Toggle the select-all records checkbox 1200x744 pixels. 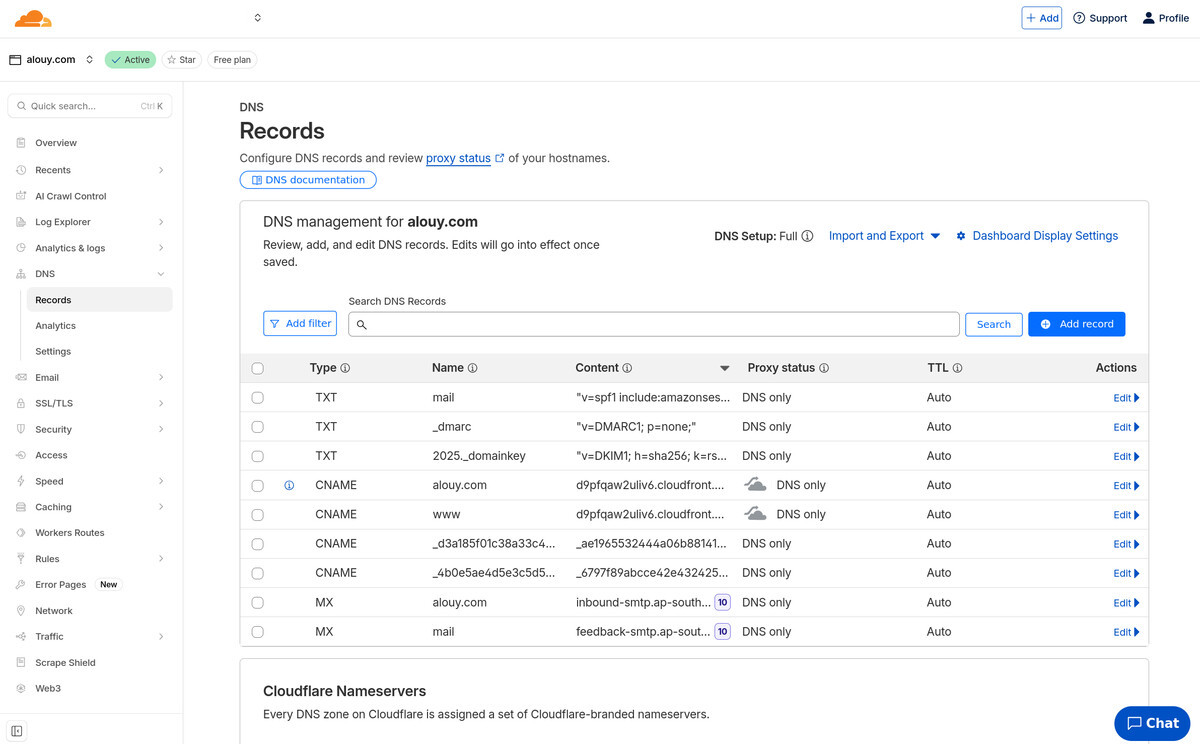(257, 368)
